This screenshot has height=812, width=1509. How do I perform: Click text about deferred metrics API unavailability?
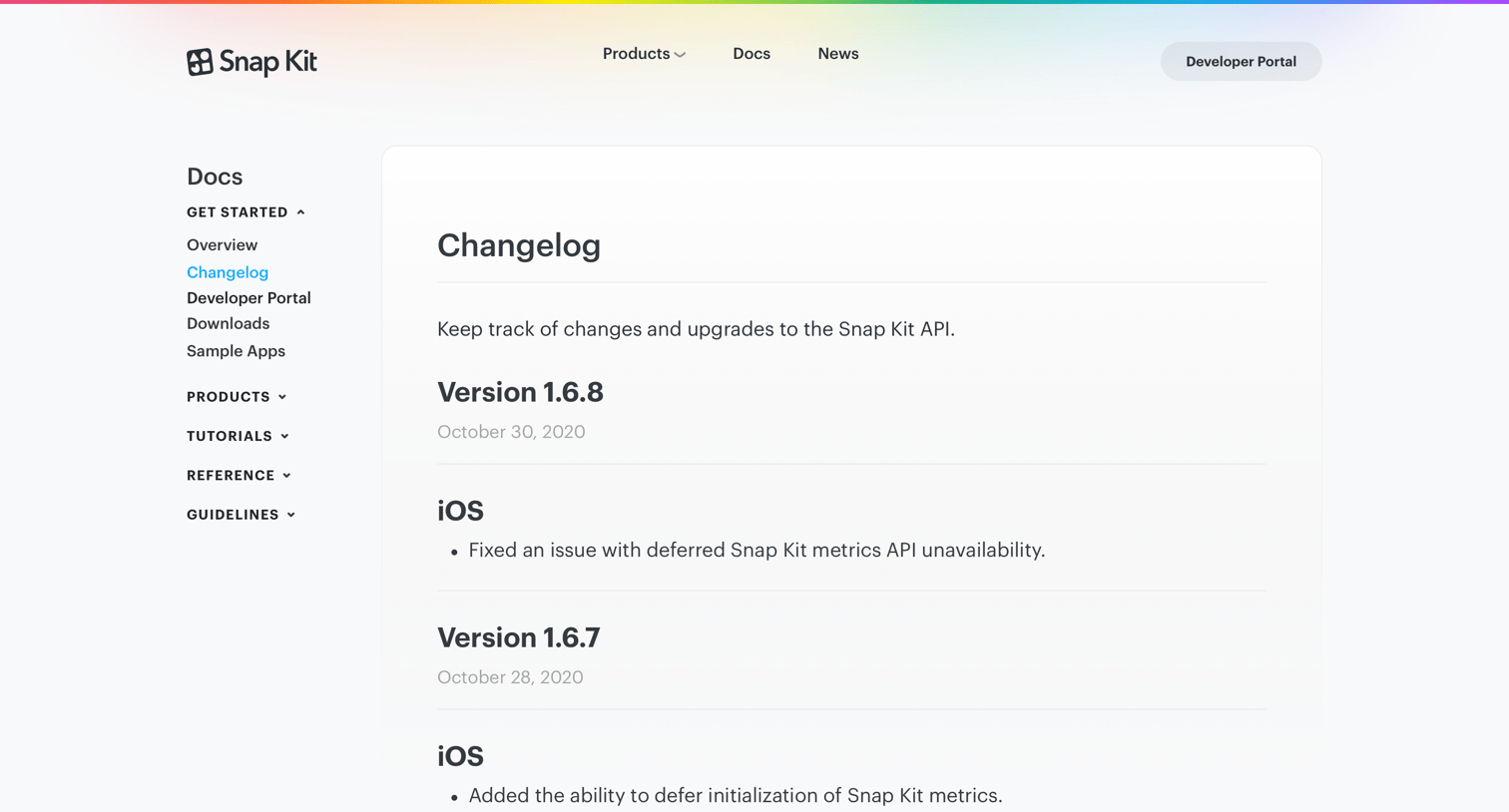point(756,551)
